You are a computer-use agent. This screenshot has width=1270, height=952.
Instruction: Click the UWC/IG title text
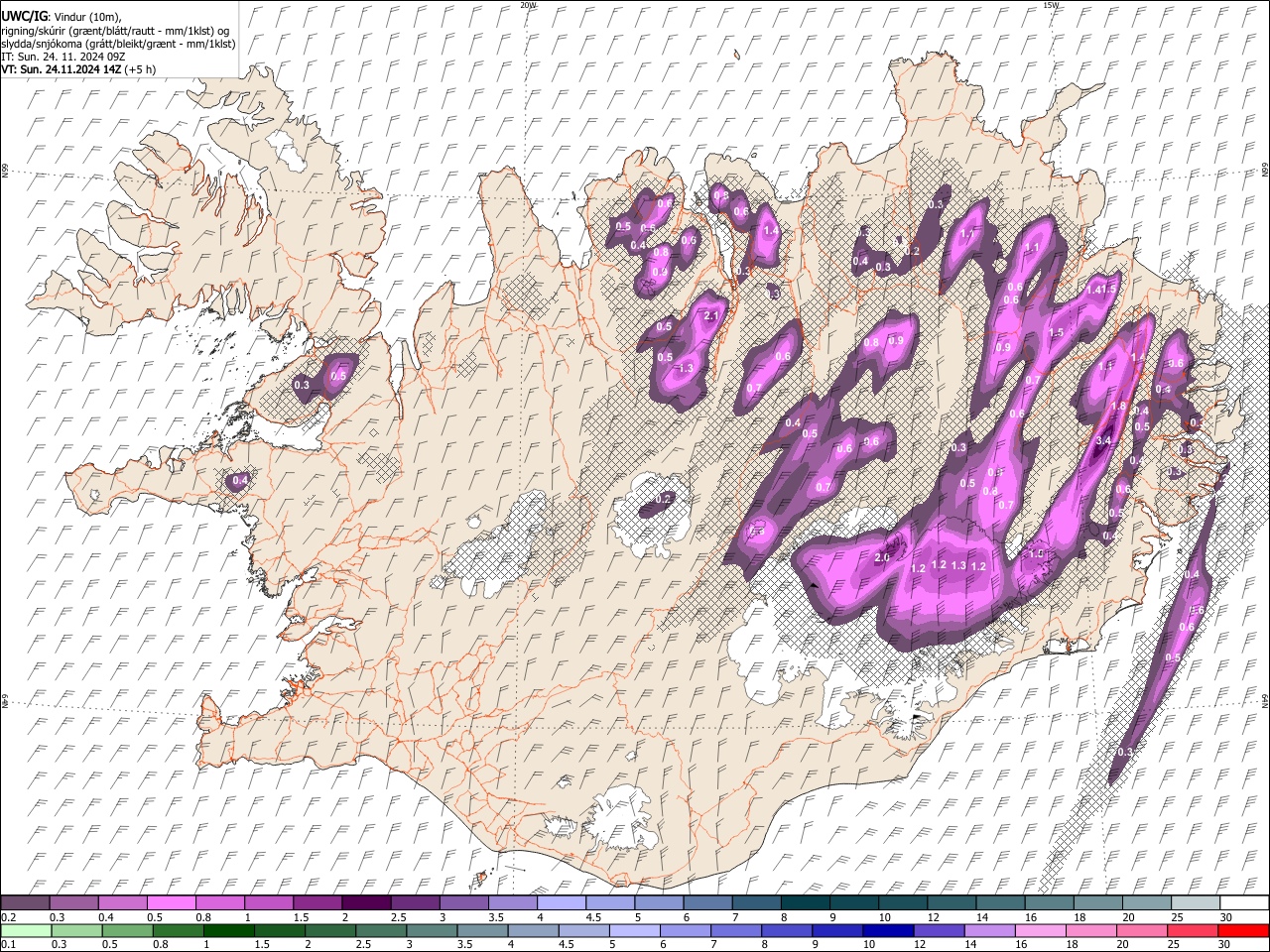[x=24, y=17]
